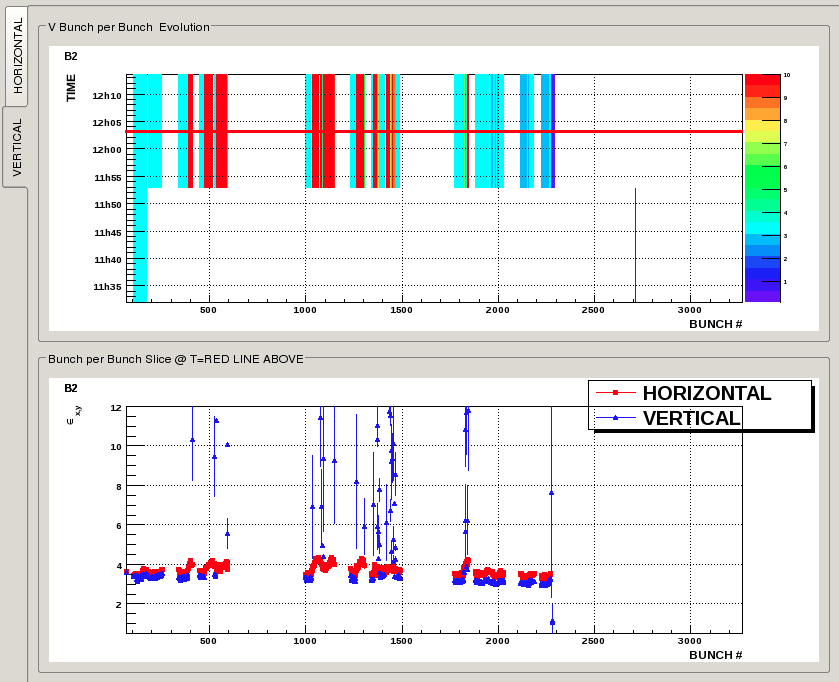The height and width of the screenshot is (682, 839).
Task: Click the HORIZONTAL legend entry
Action: [684, 393]
